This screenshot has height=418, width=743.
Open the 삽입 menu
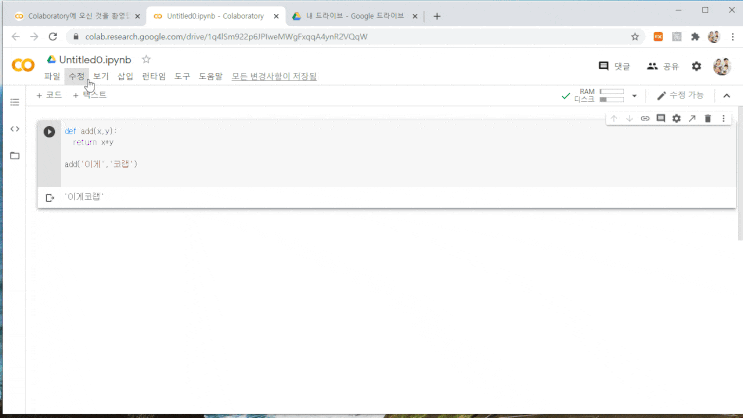125,76
